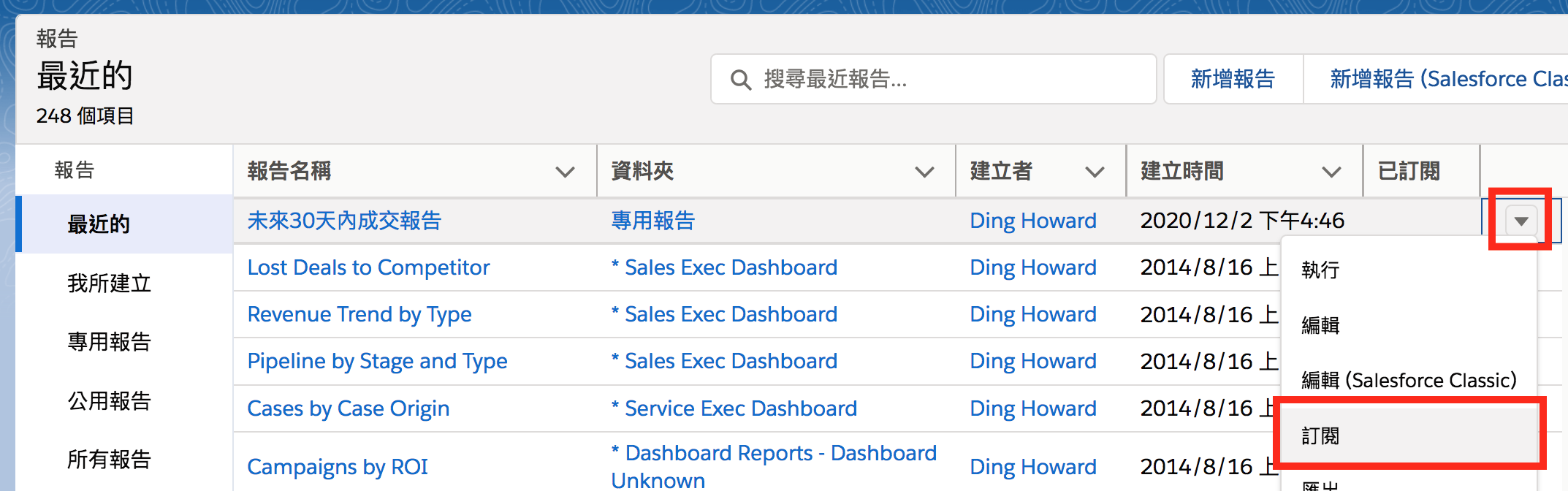Select 編輯 from the action menu
Screen dimensions: 1568x491
pos(1320,325)
